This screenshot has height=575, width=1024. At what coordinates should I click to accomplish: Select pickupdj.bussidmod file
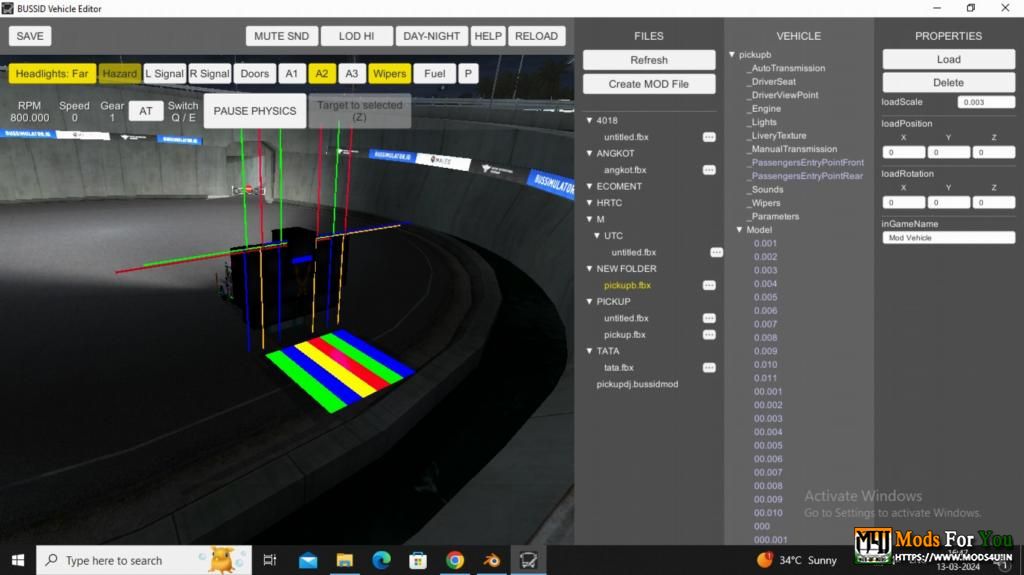coord(637,384)
